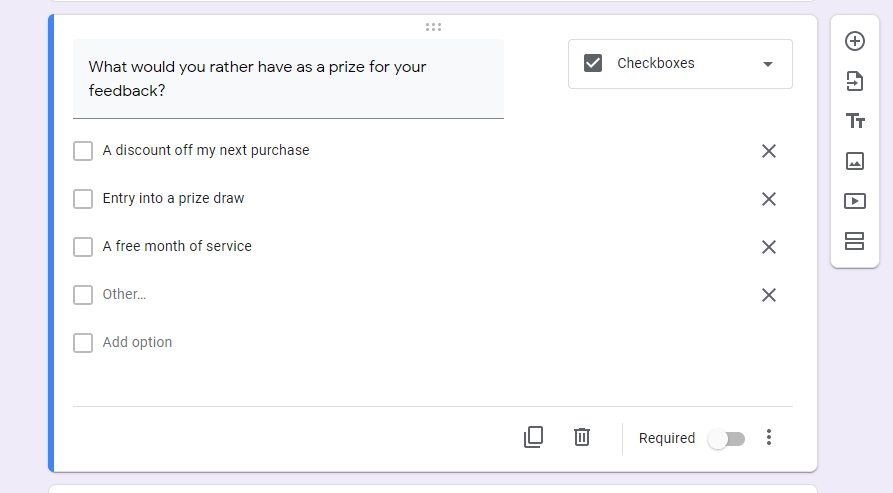Open the Import questions icon
This screenshot has width=893, height=493.
click(854, 81)
